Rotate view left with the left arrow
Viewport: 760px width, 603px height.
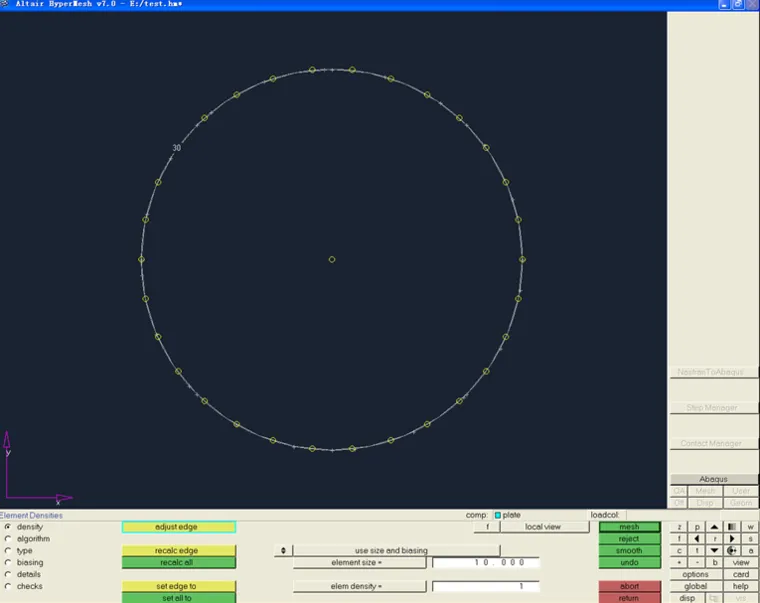[x=697, y=539]
